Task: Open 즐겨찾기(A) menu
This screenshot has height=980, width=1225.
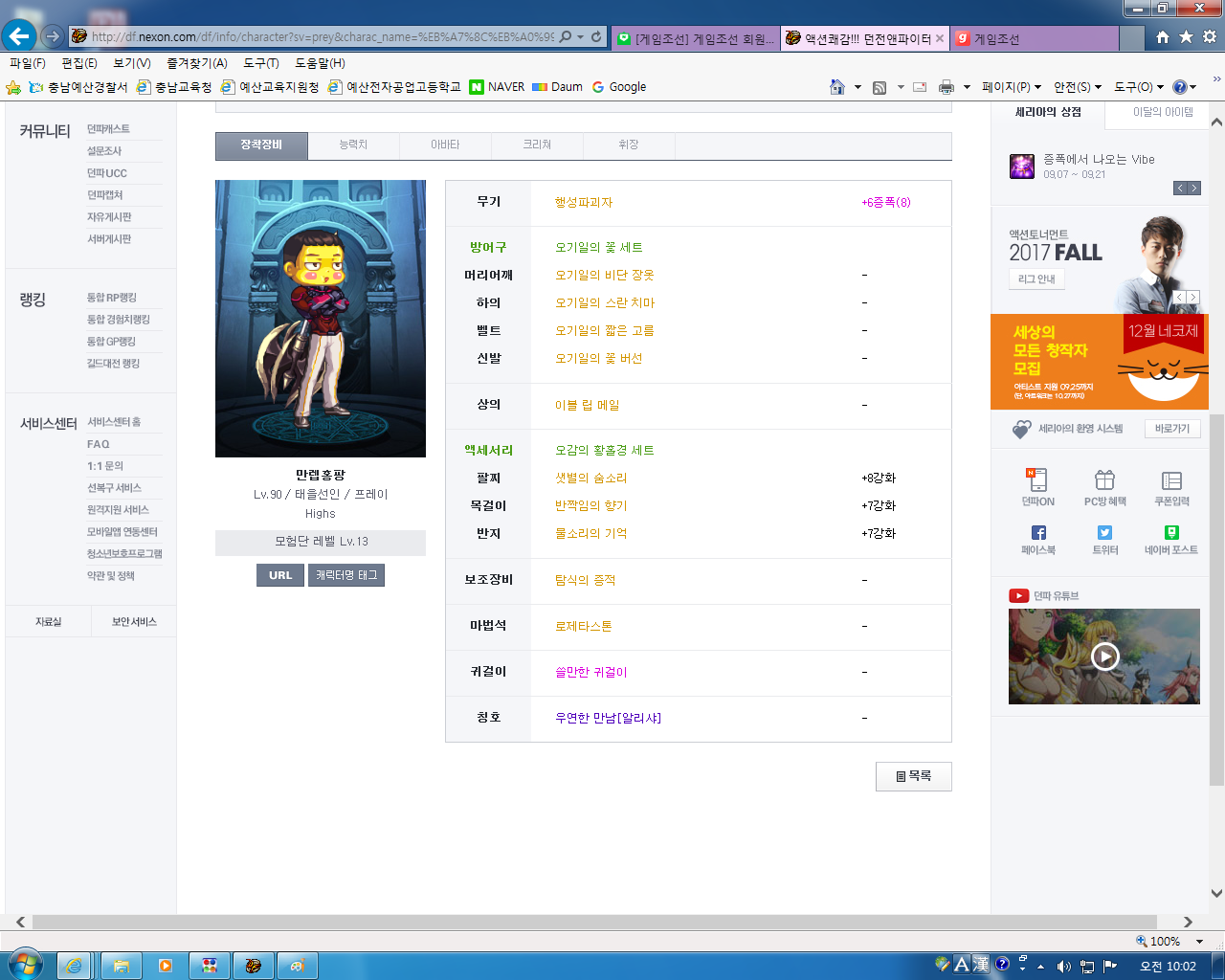Action: 197,63
